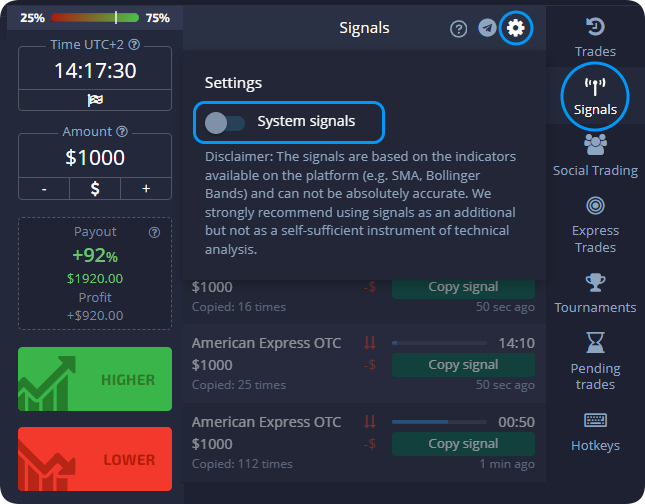Open the Telegram channel icon

coord(487,28)
